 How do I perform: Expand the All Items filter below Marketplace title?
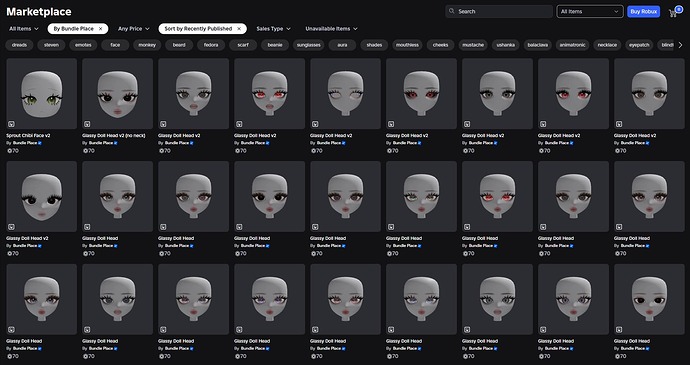coord(24,29)
